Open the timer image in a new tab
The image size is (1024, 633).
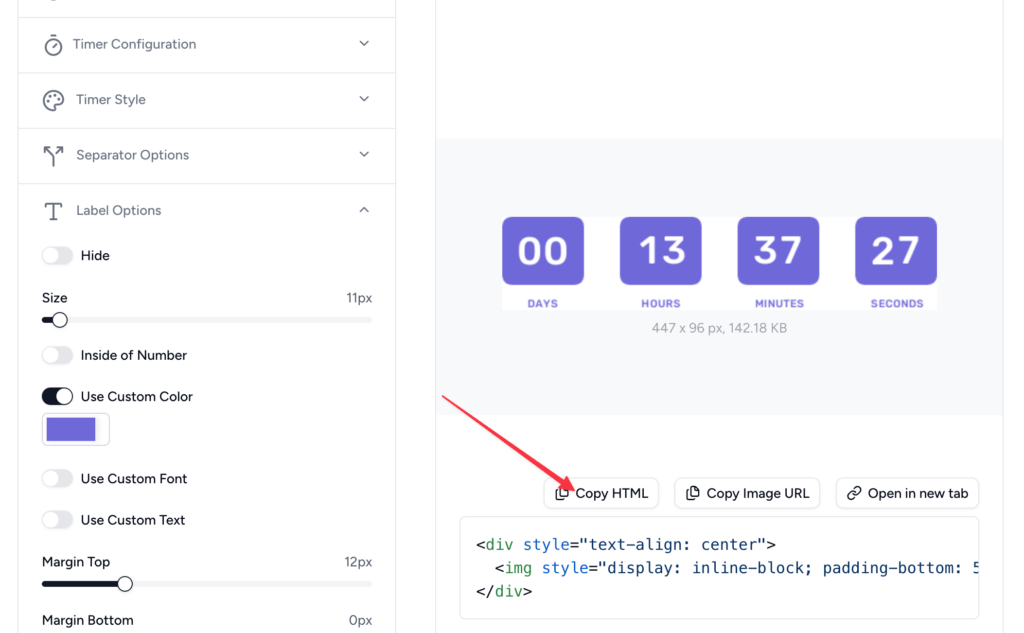coord(907,492)
